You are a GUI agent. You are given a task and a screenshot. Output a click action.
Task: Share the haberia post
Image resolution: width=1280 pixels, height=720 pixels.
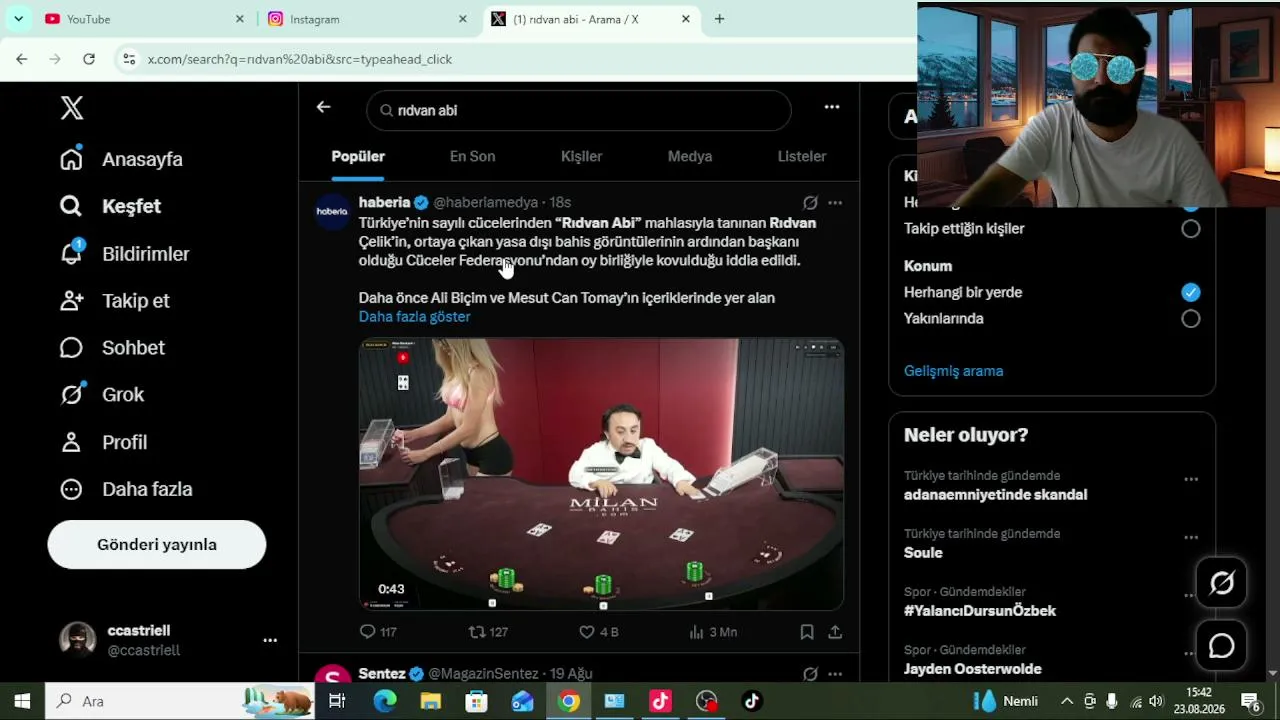[835, 632]
